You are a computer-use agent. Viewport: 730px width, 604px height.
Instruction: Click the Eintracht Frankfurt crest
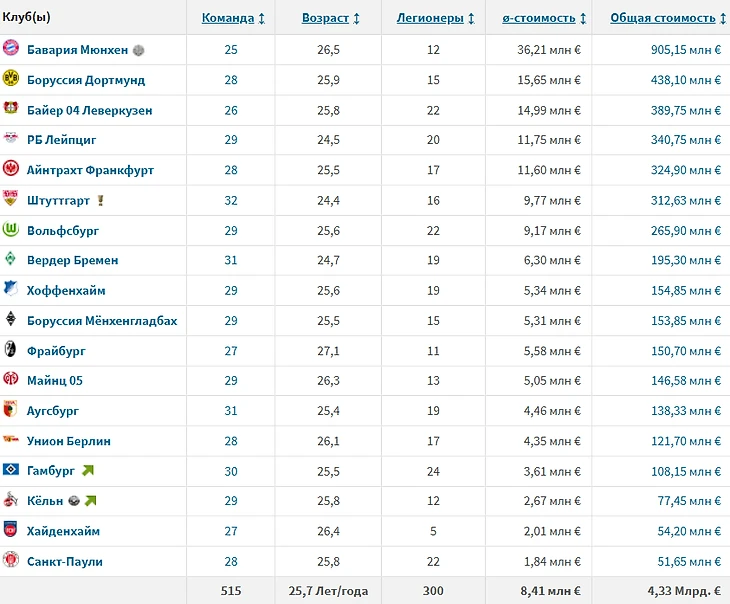pos(10,168)
